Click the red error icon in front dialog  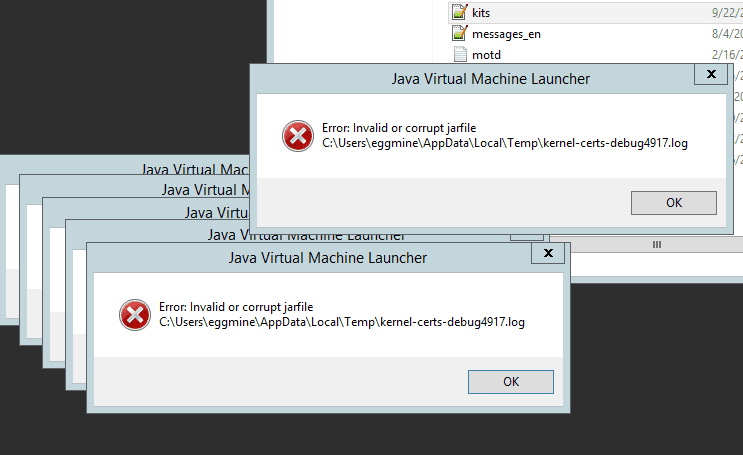135,315
